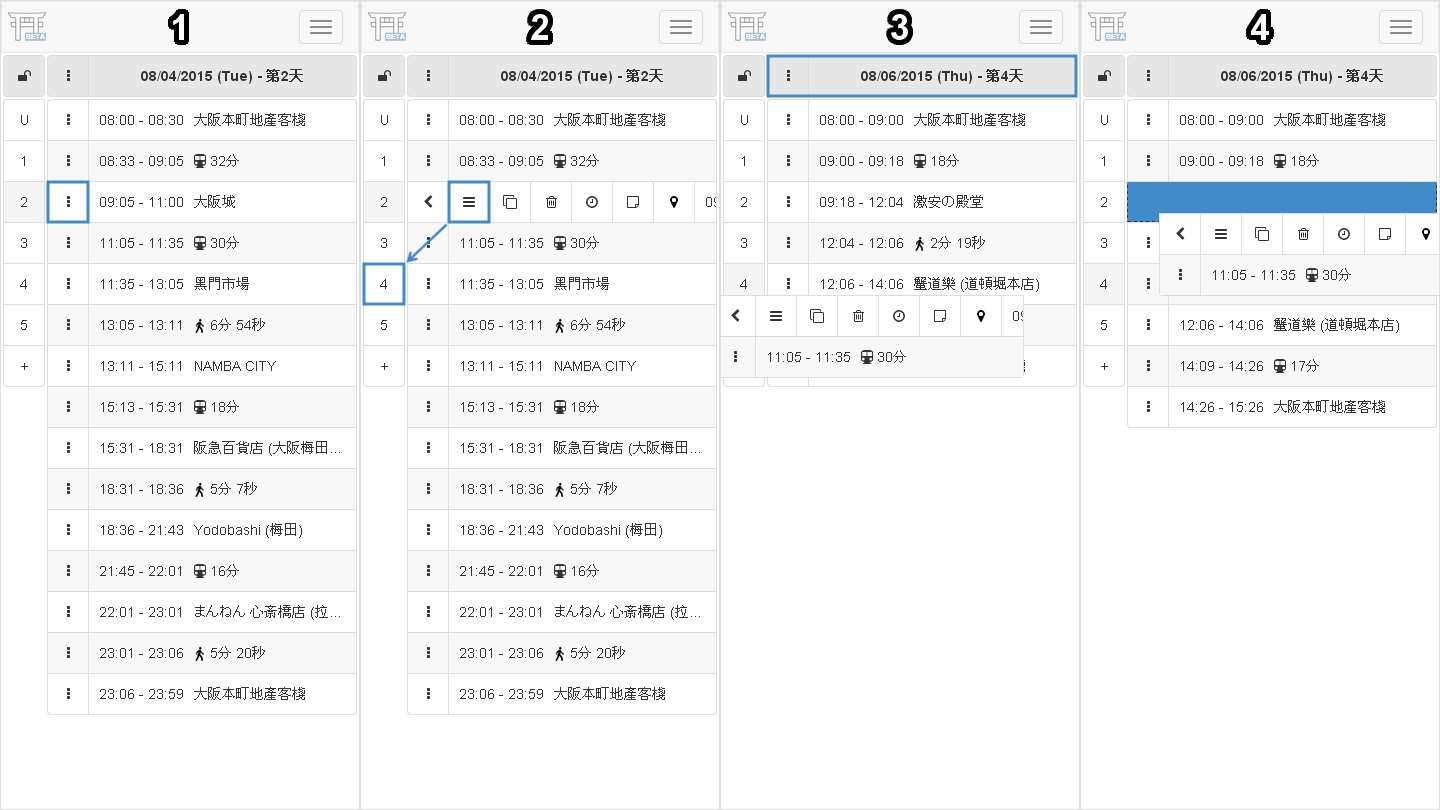Toggle the lock button in panel 3's header

click(x=744, y=76)
